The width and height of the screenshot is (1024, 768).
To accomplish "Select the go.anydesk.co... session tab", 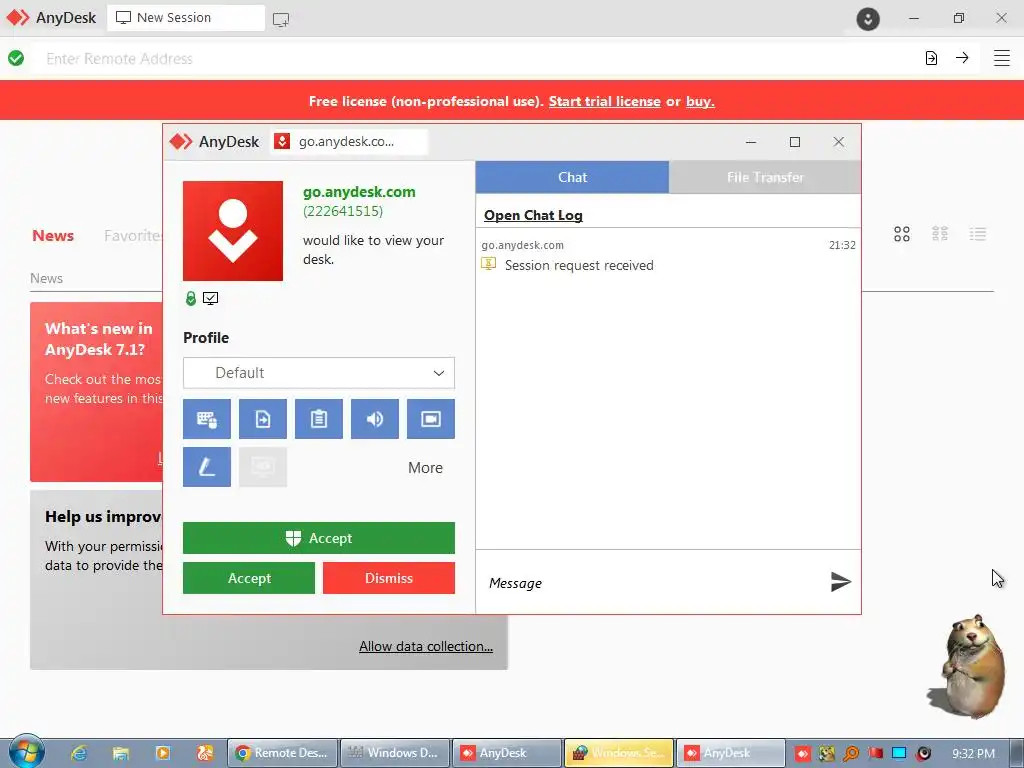I will [x=349, y=142].
